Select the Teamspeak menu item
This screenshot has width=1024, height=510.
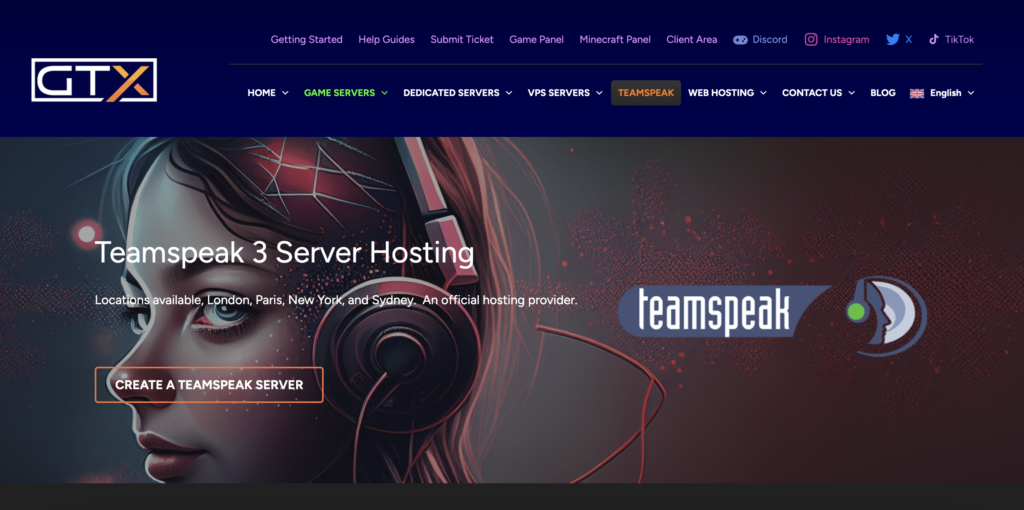[x=646, y=93]
